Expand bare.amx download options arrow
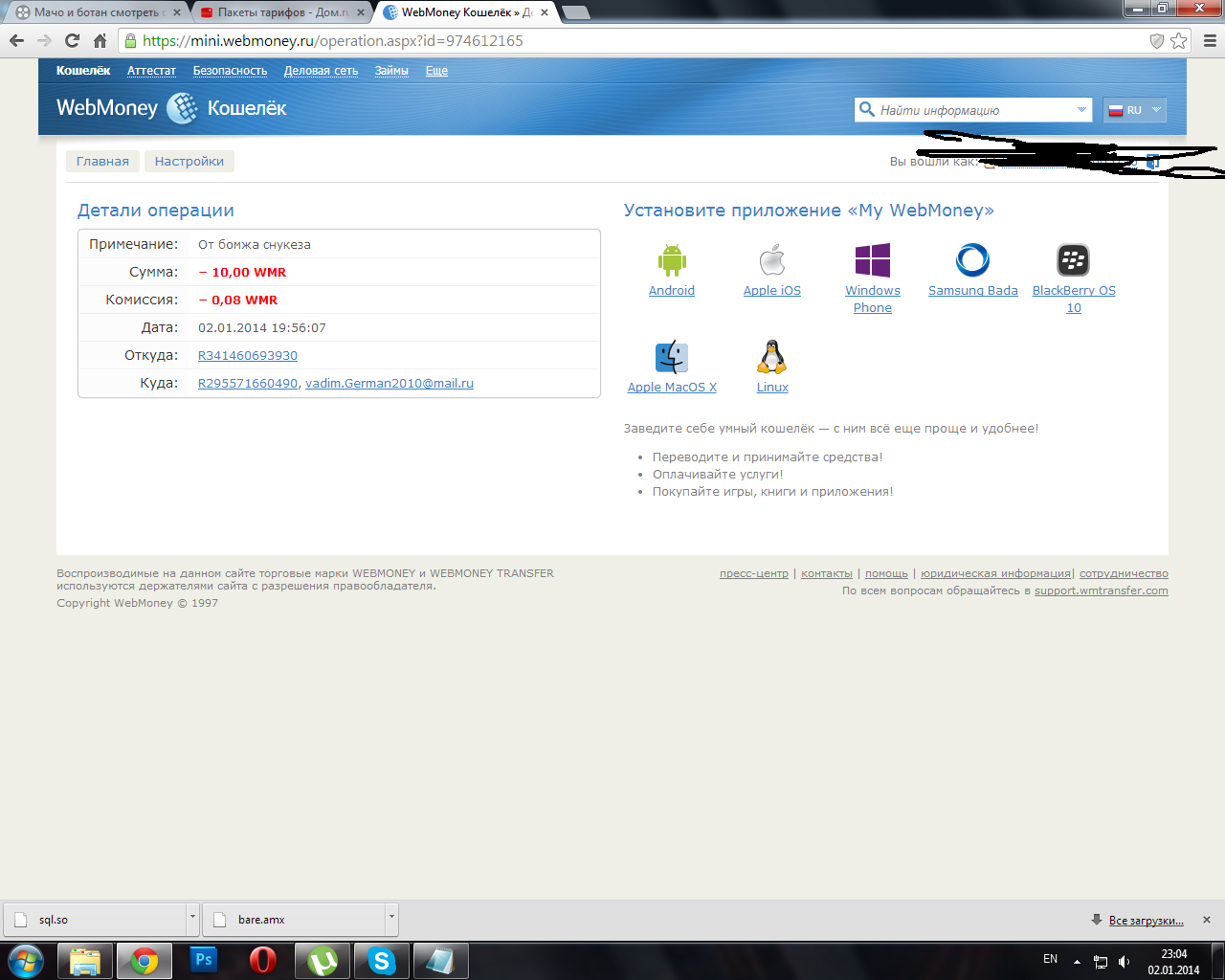 391,917
